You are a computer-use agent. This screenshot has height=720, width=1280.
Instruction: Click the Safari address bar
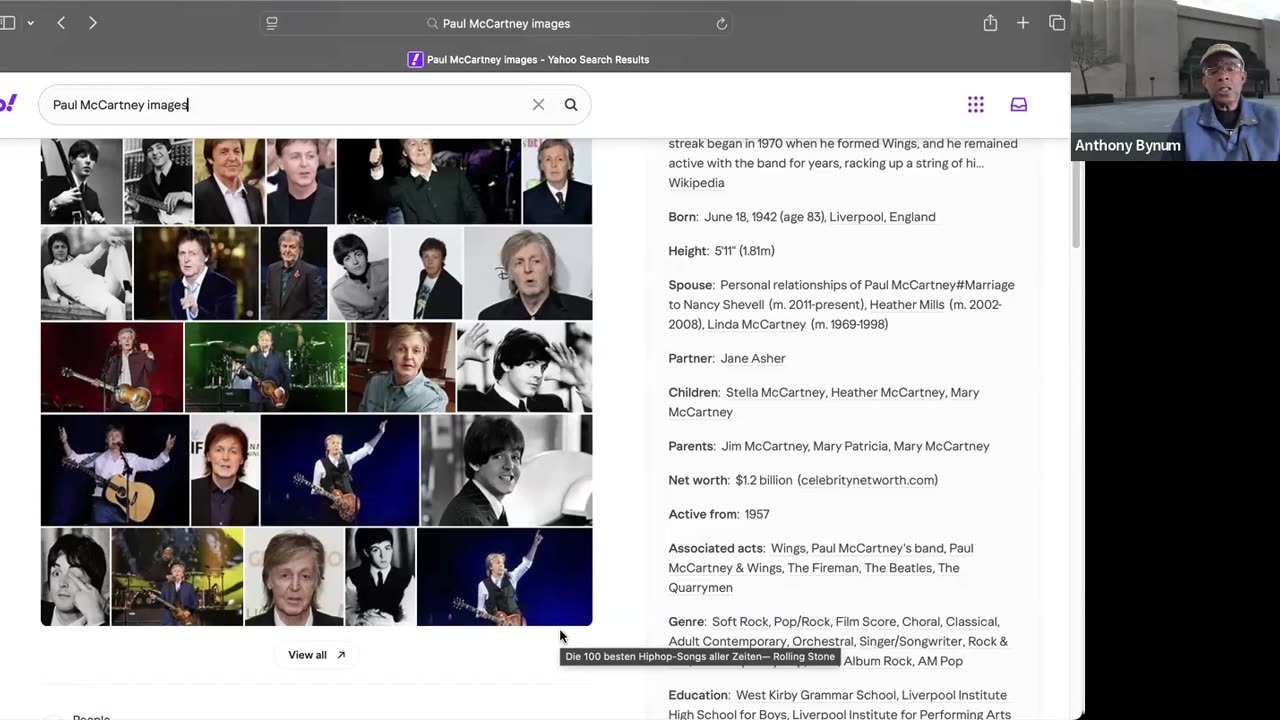pos(497,23)
